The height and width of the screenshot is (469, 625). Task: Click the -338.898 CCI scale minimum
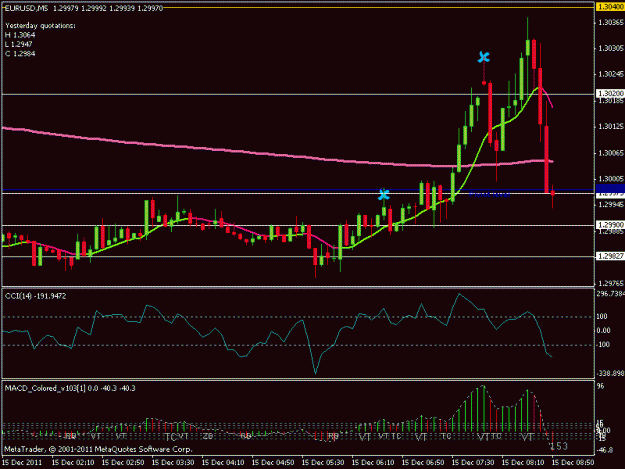(610, 373)
